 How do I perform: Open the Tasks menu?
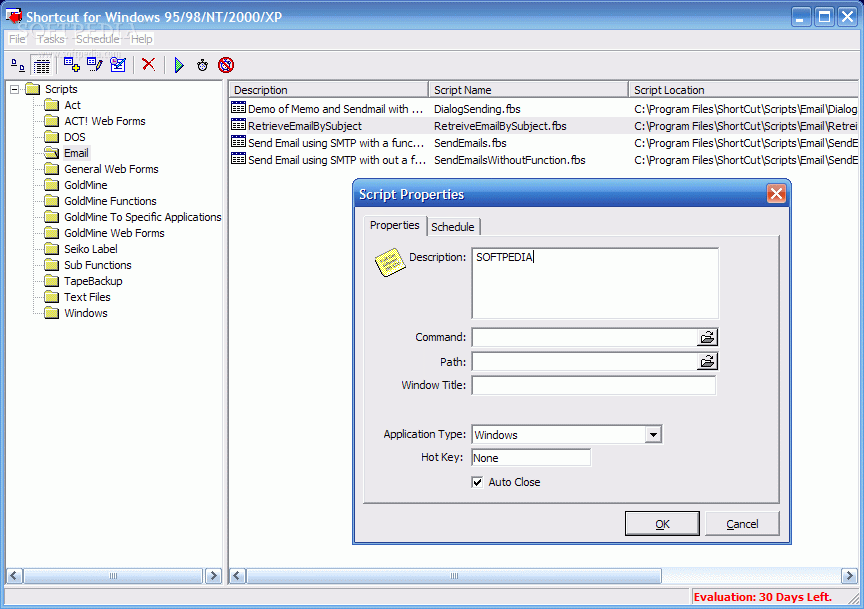(50, 38)
